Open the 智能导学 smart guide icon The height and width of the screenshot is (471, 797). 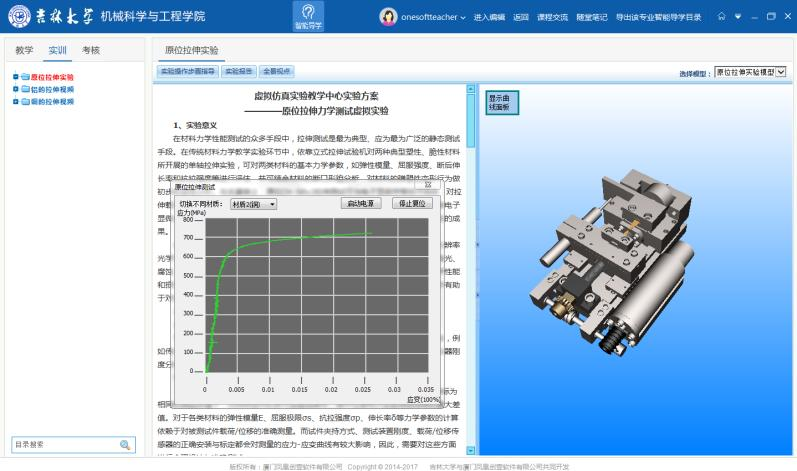[x=308, y=16]
